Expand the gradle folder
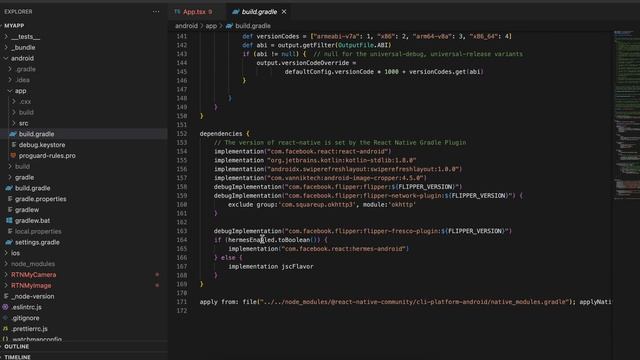 24,178
